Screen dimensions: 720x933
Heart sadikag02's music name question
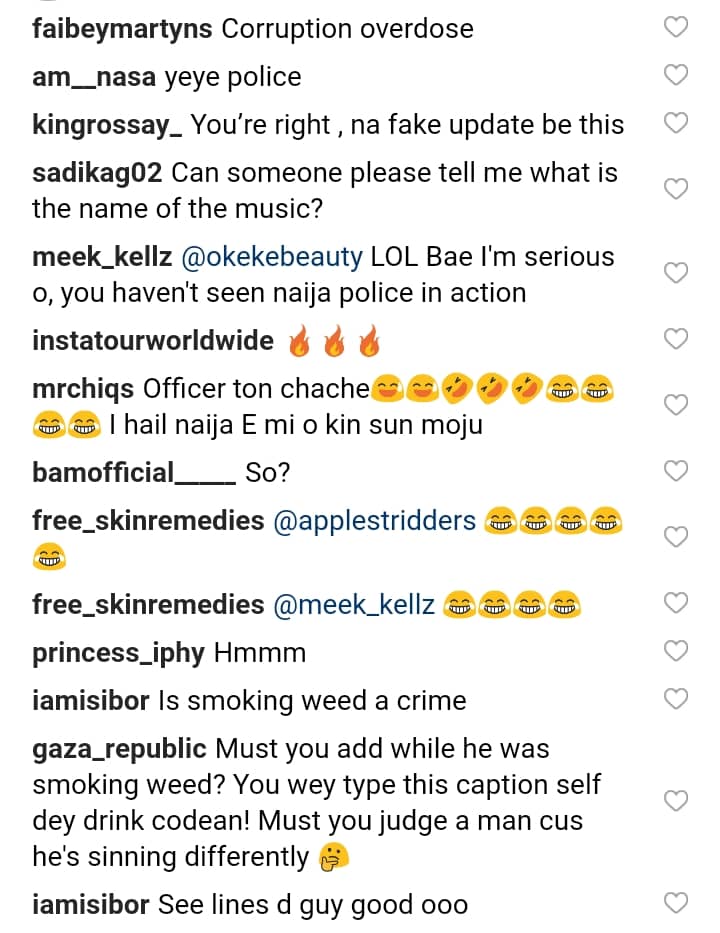(x=677, y=189)
